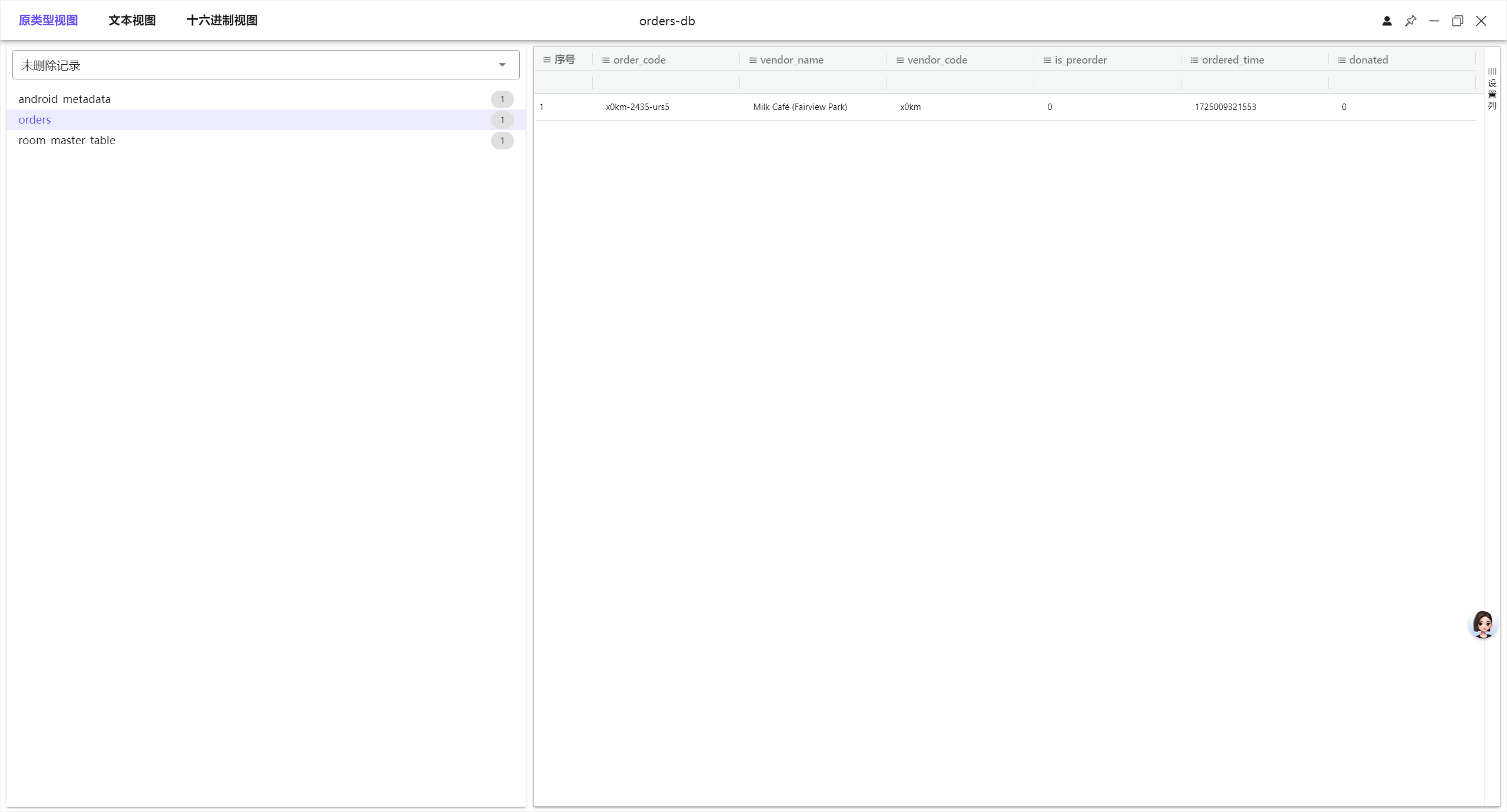This screenshot has height=812, width=1507.
Task: Click the vendor_code column menu icon
Action: (900, 60)
